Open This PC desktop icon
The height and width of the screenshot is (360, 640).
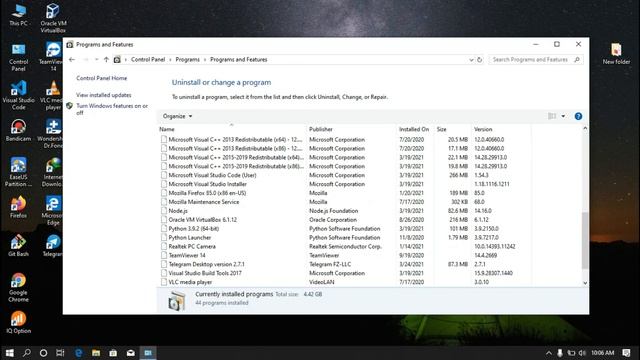[x=18, y=15]
